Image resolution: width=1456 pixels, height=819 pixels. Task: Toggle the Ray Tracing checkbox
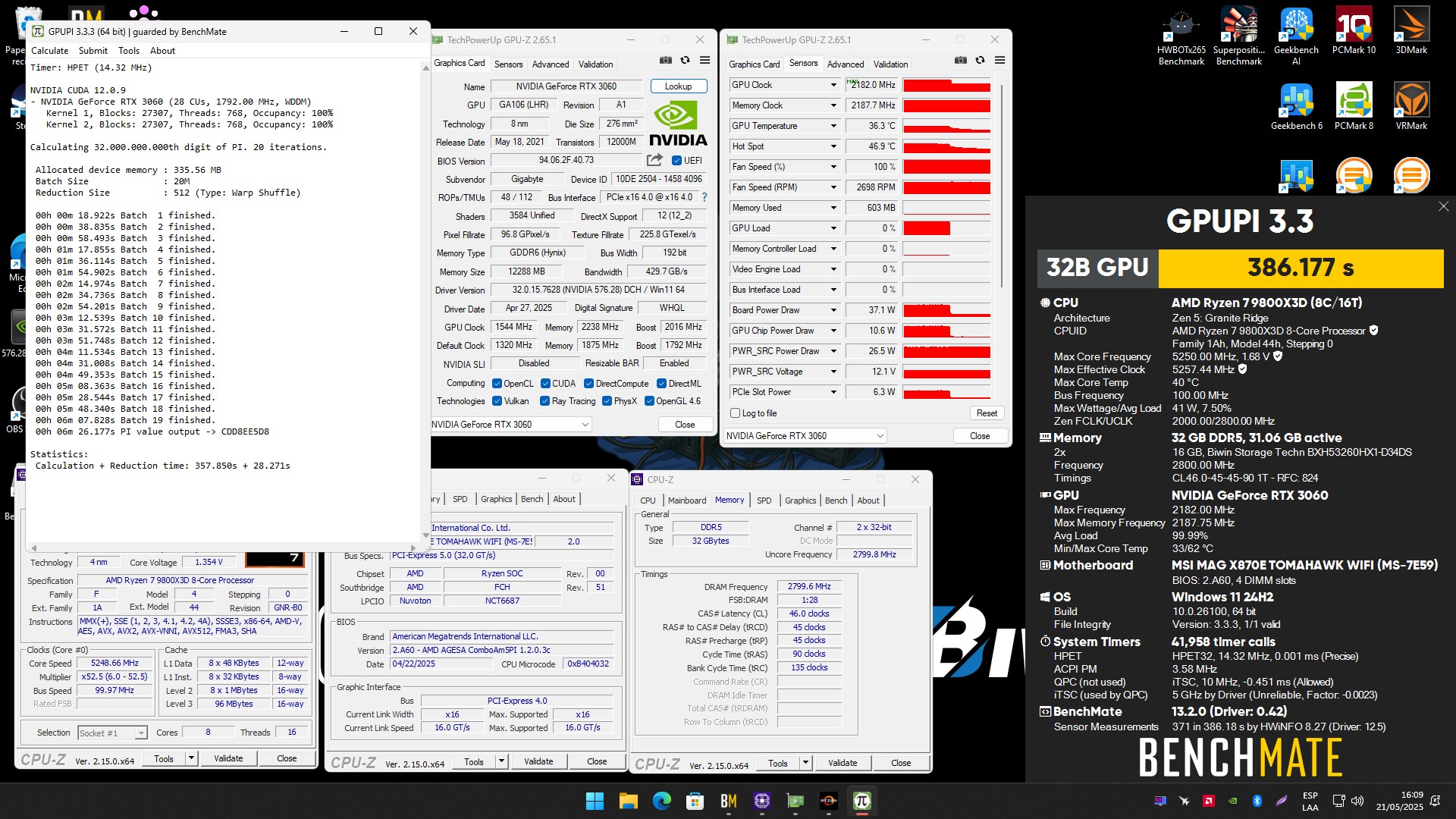tap(544, 401)
